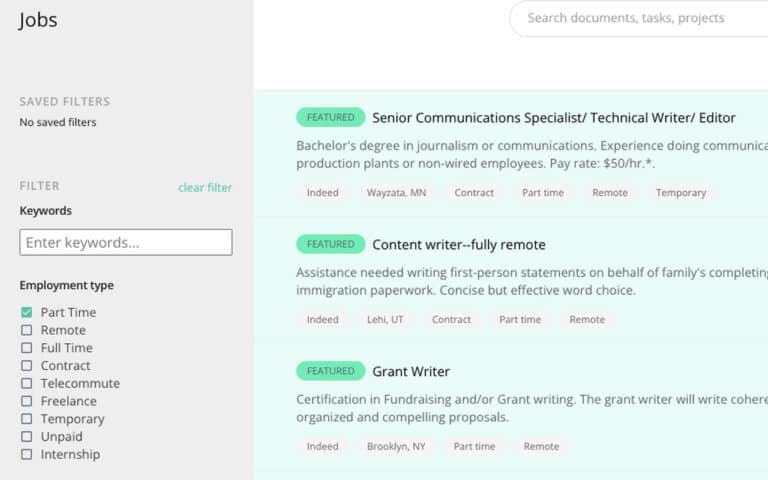Click the clear filter link
Screen dimensions: 768x480
[205, 187]
